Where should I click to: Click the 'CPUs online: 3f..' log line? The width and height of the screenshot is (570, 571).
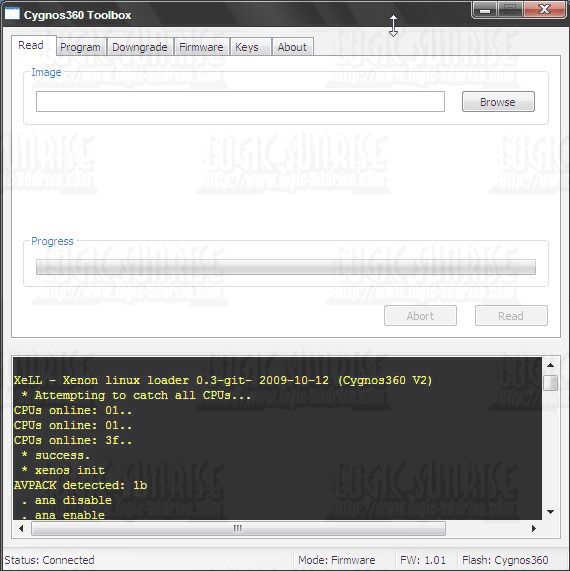(73, 440)
